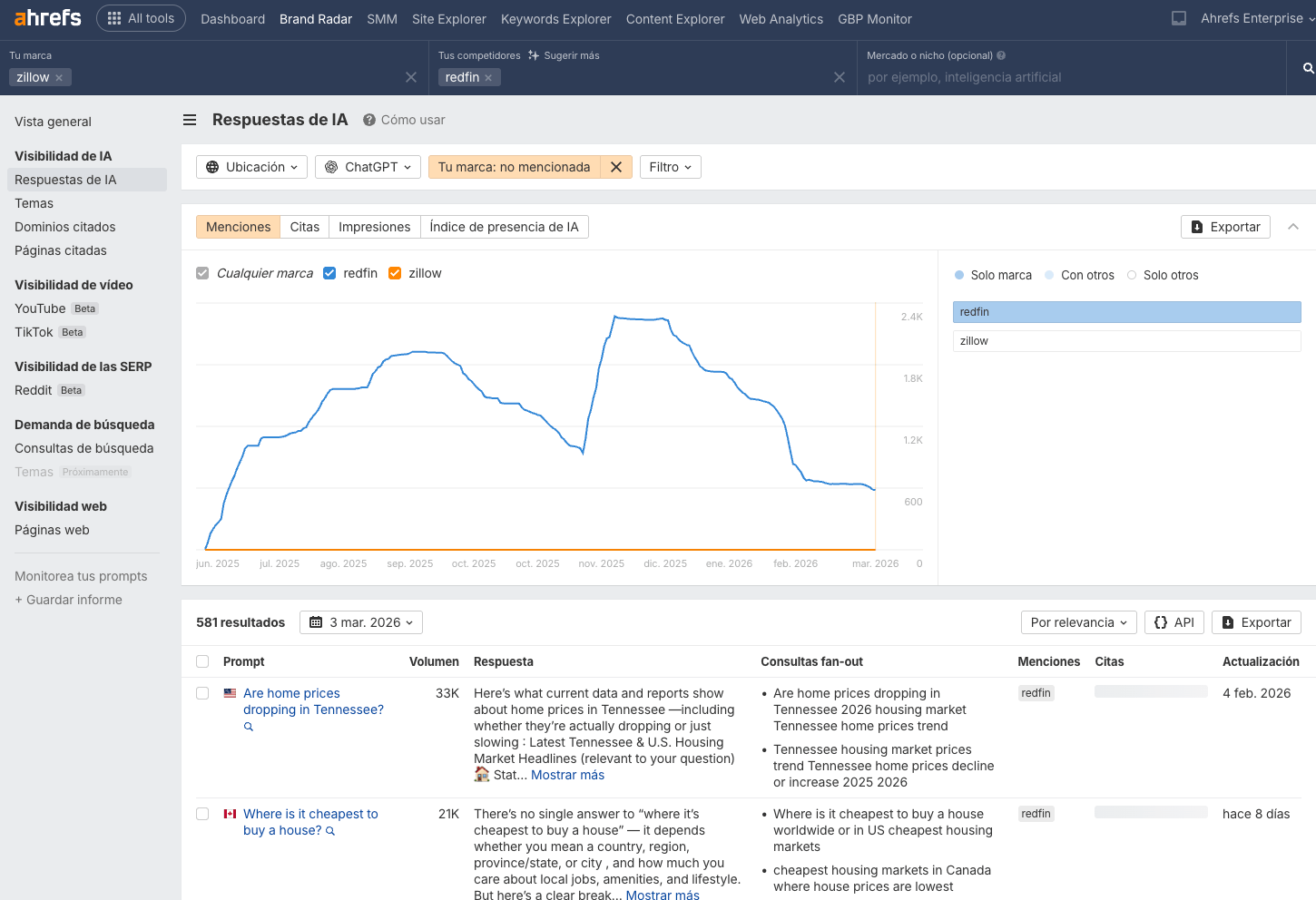Screen dimensions: 1316x900
Task: Click the Sugerir más sparkle icon
Action: click(534, 55)
